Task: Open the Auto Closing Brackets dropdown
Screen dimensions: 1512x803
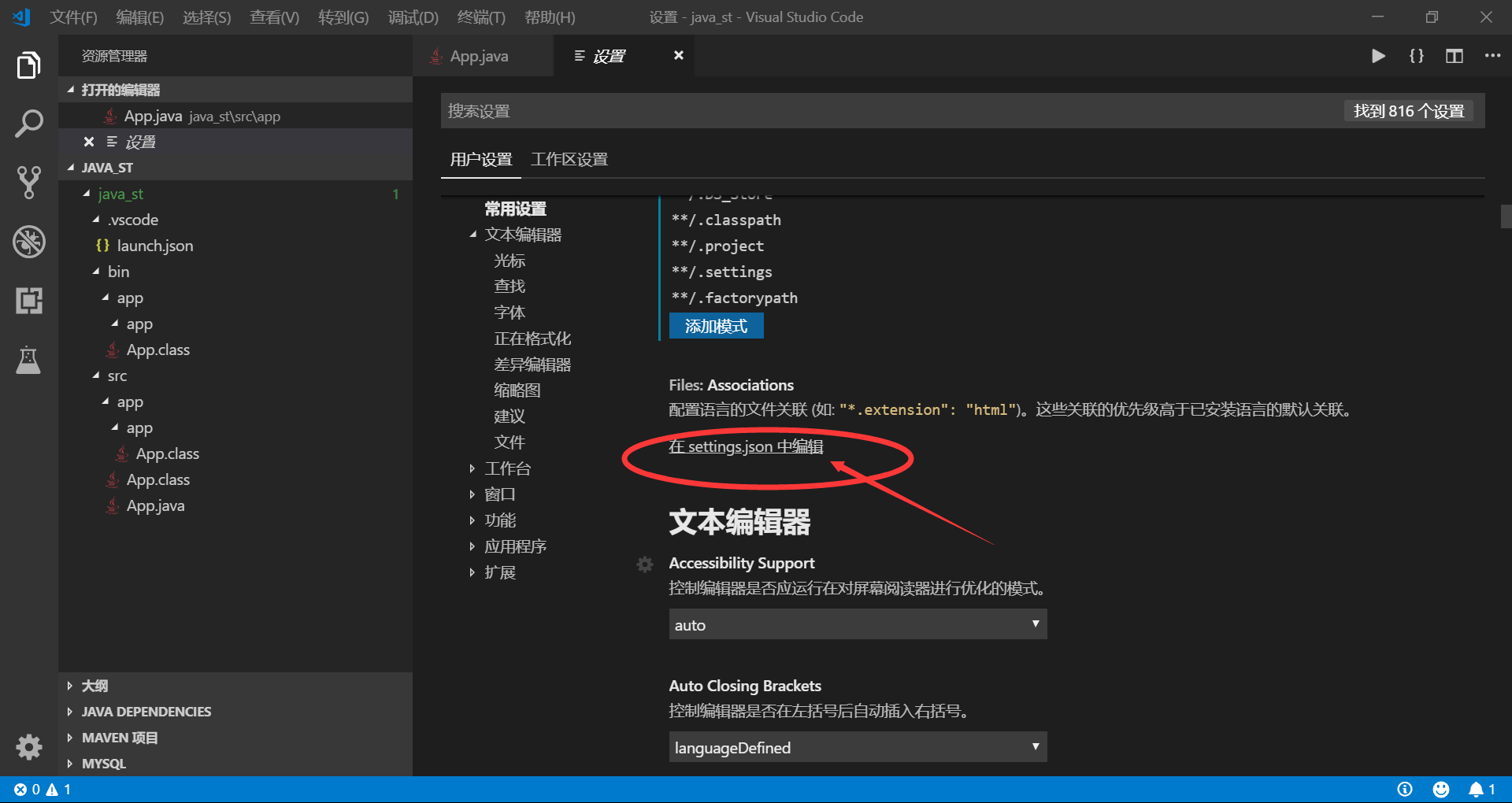Action: click(x=857, y=747)
